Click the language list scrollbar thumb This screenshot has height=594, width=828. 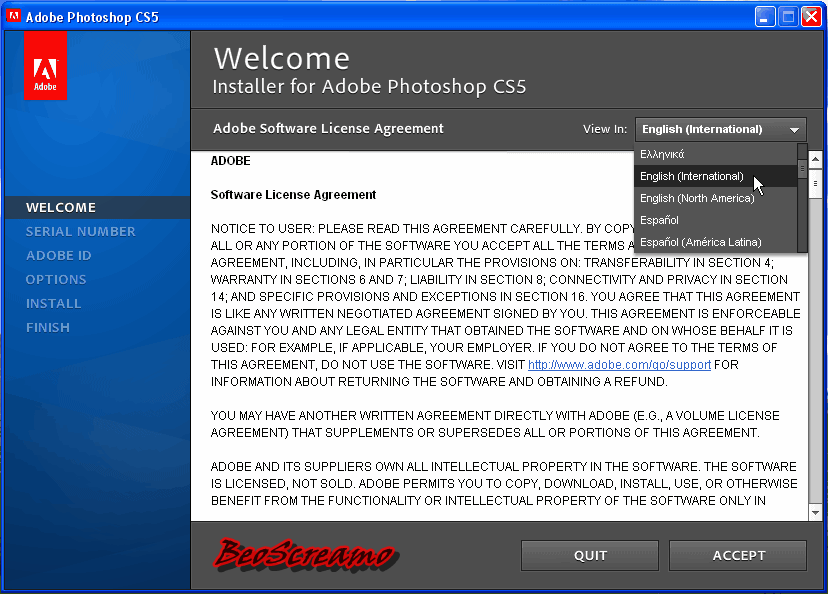coord(802,168)
